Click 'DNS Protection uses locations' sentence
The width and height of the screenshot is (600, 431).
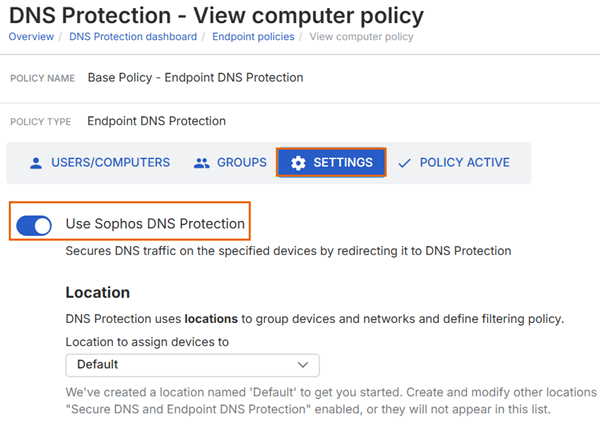pyautogui.click(x=315, y=319)
